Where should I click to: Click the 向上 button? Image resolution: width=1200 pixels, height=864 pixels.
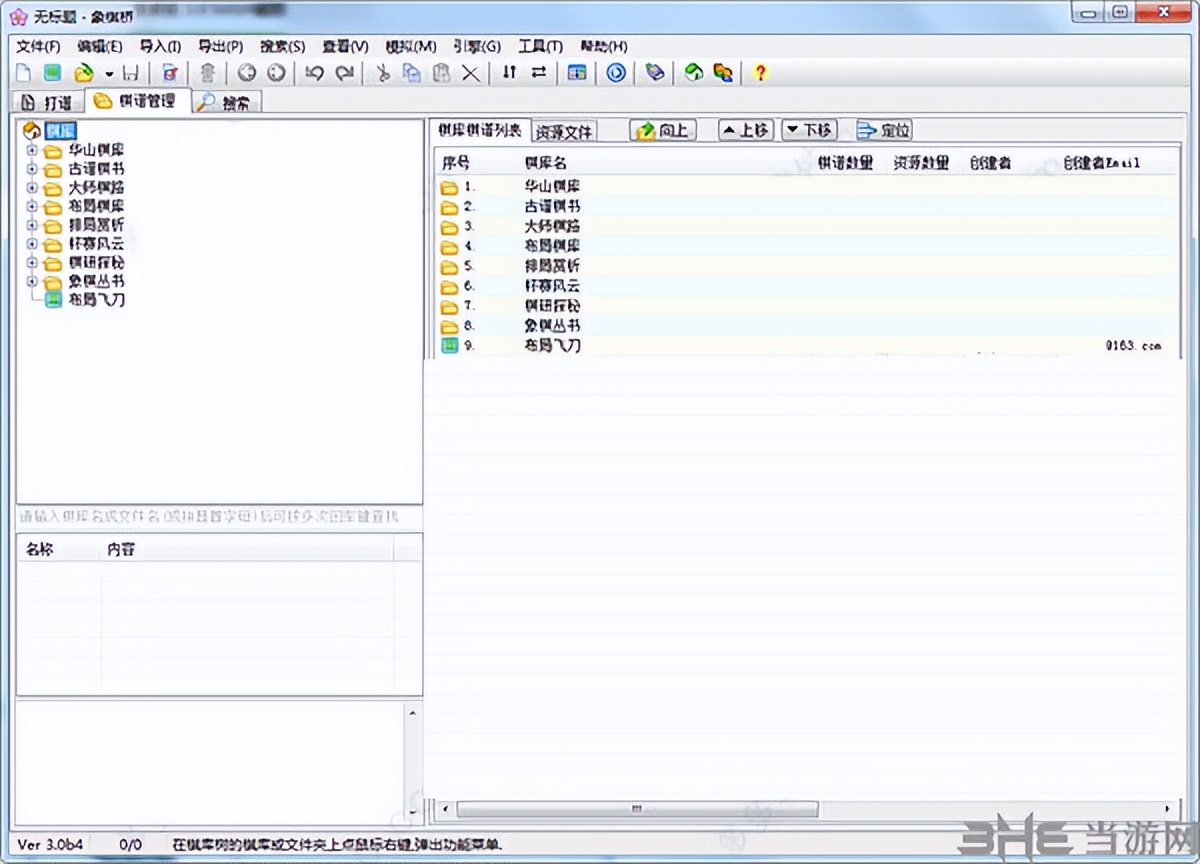[x=663, y=130]
